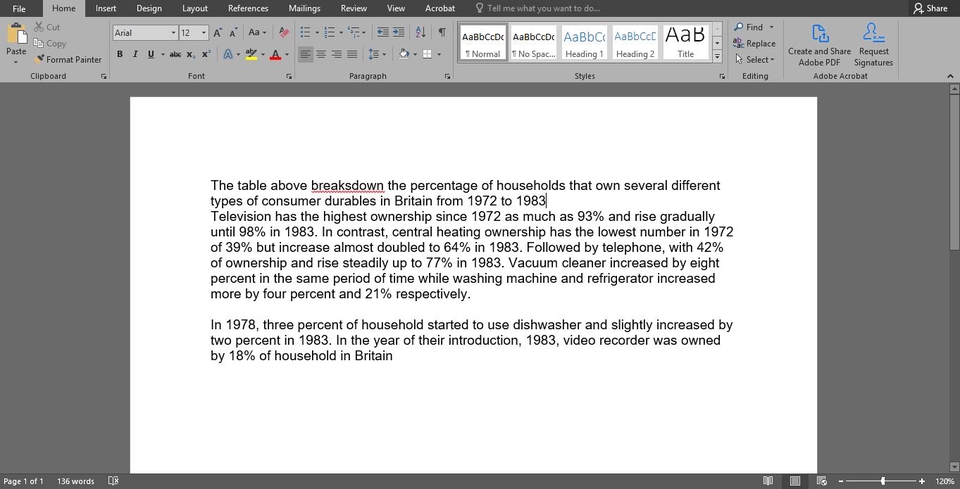Viewport: 960px width, 489px height.
Task: Click the Borders grid icon
Action: 427,54
